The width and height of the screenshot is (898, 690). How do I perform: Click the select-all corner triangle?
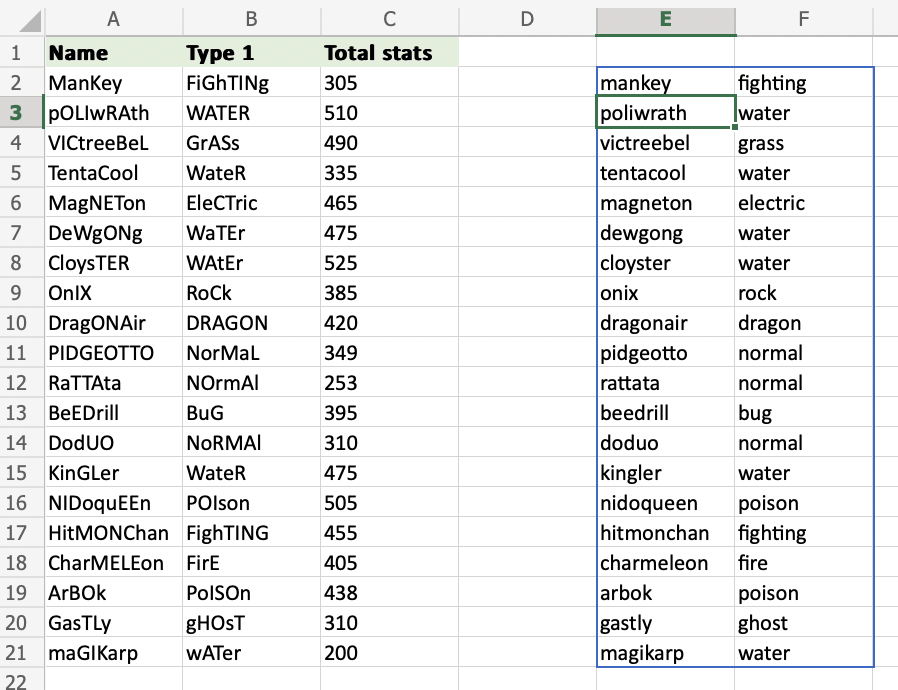pos(23,19)
